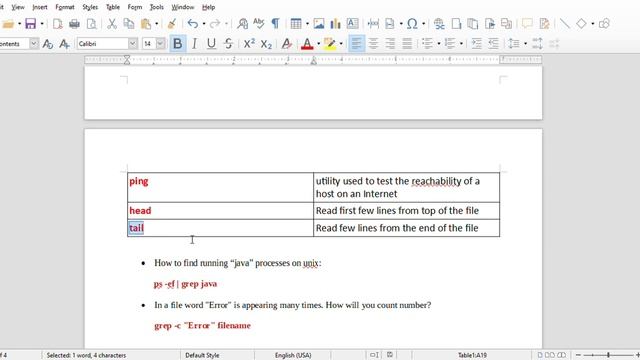
Task: Set Align Right paragraph alignment
Action: point(390,44)
